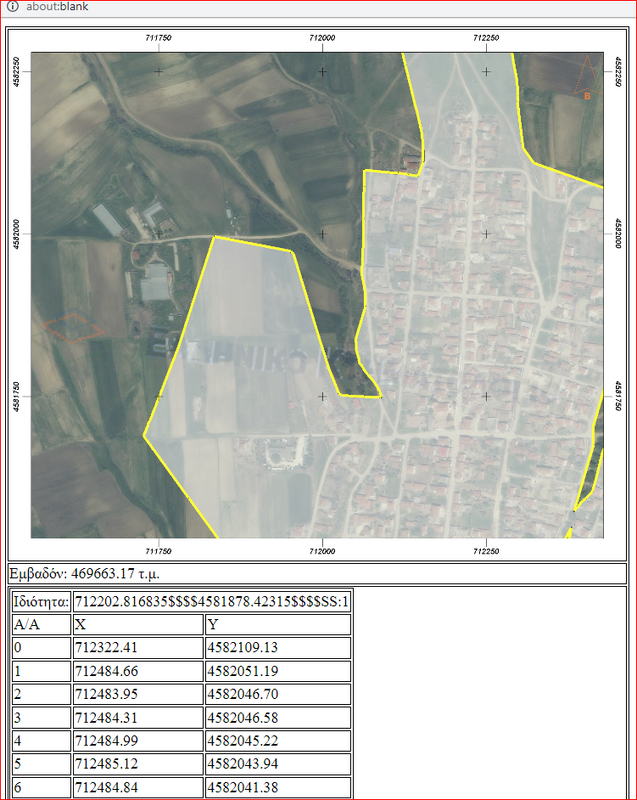Screen dimensions: 637x800
Task: Click the site info icon in address bar
Action: (12, 7)
